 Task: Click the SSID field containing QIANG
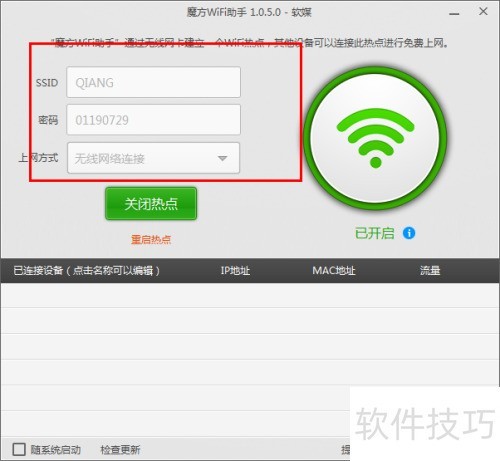153,82
